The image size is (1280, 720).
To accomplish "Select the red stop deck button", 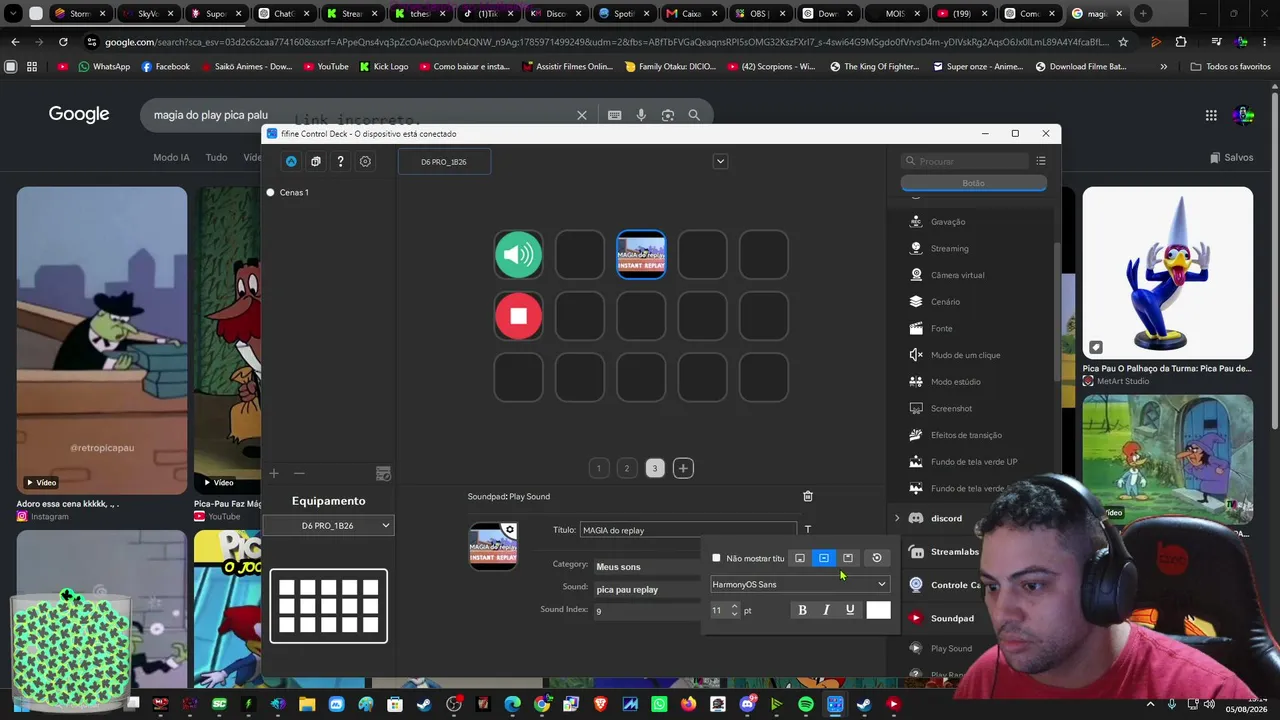I will pyautogui.click(x=518, y=316).
